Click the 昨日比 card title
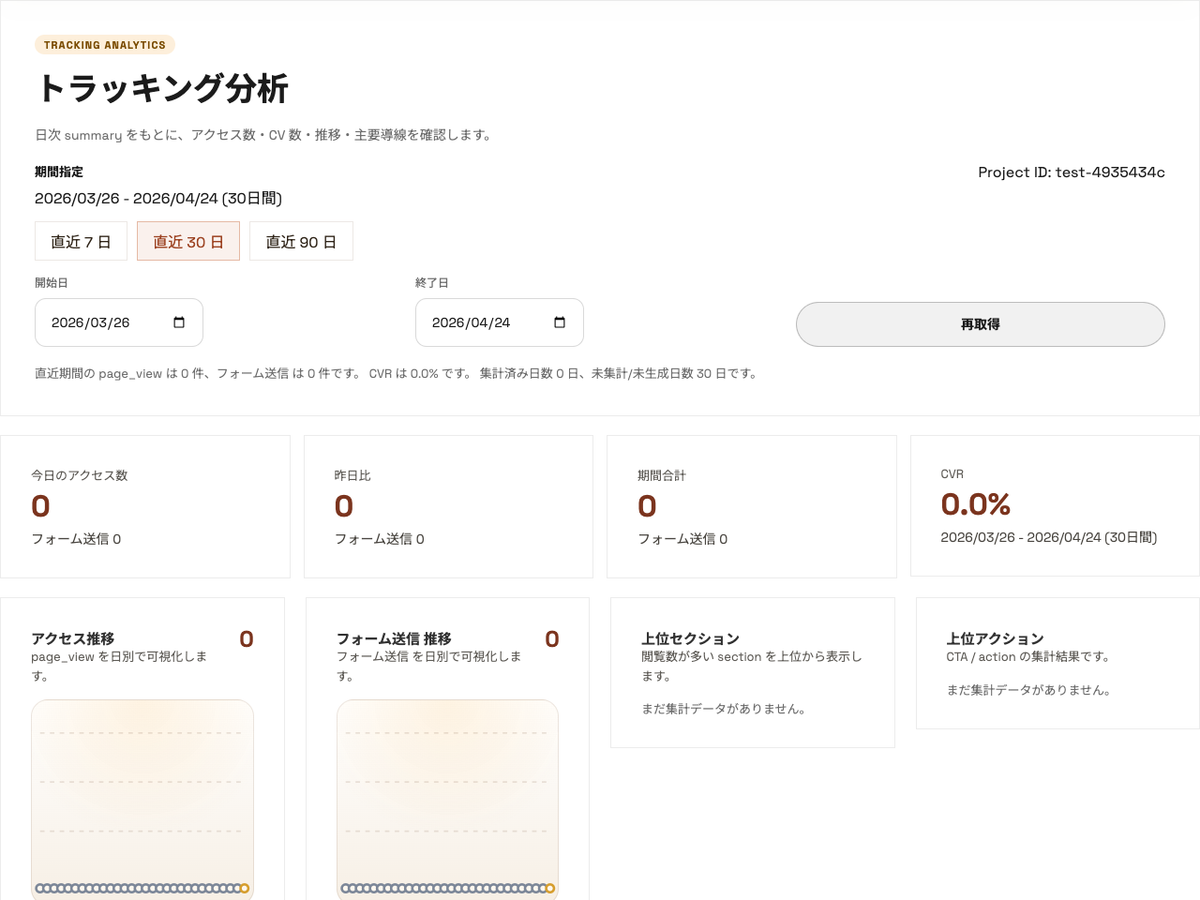1200x900 pixels. (x=352, y=475)
